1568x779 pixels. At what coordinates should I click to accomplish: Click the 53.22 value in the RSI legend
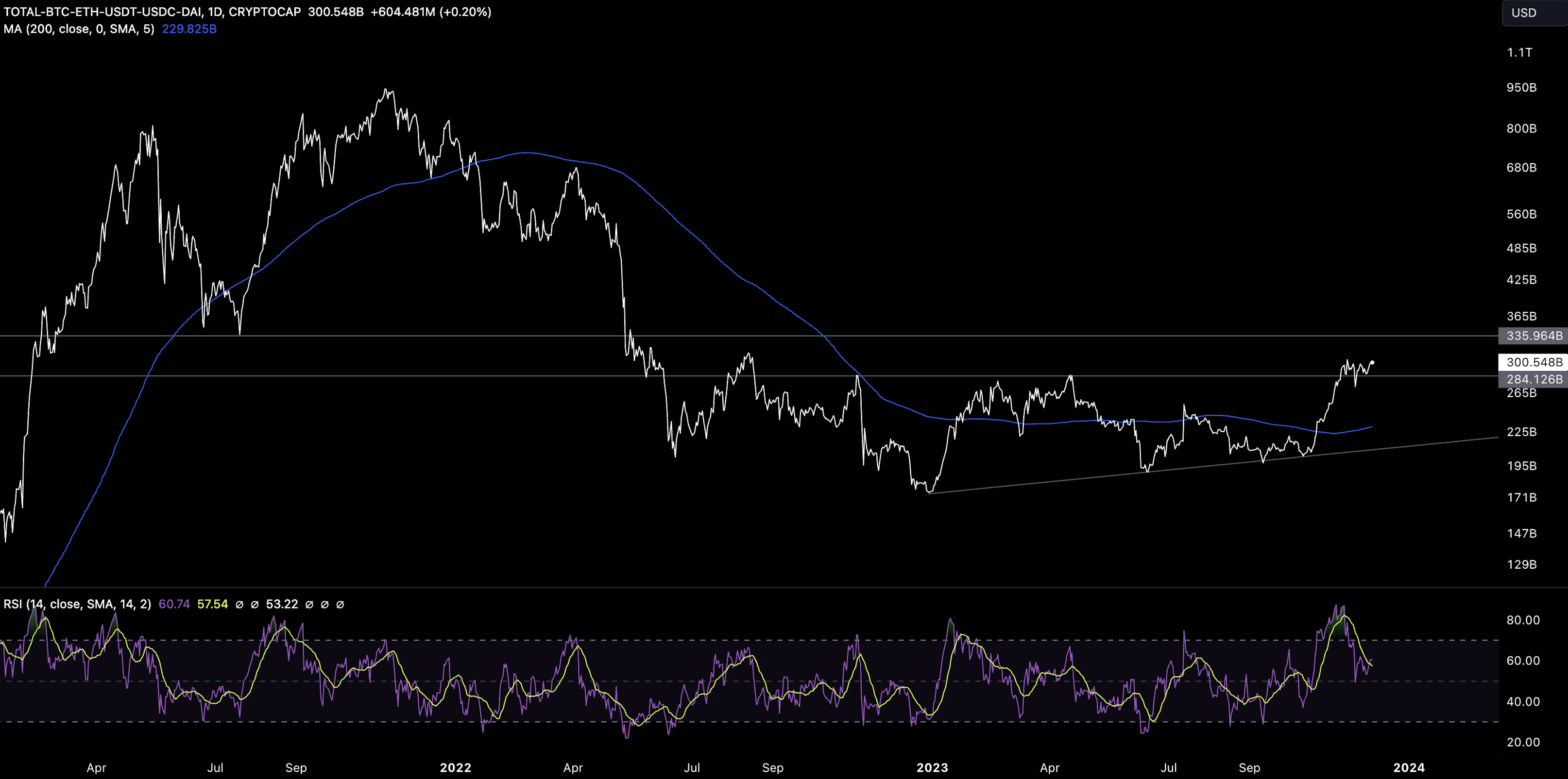coord(282,604)
